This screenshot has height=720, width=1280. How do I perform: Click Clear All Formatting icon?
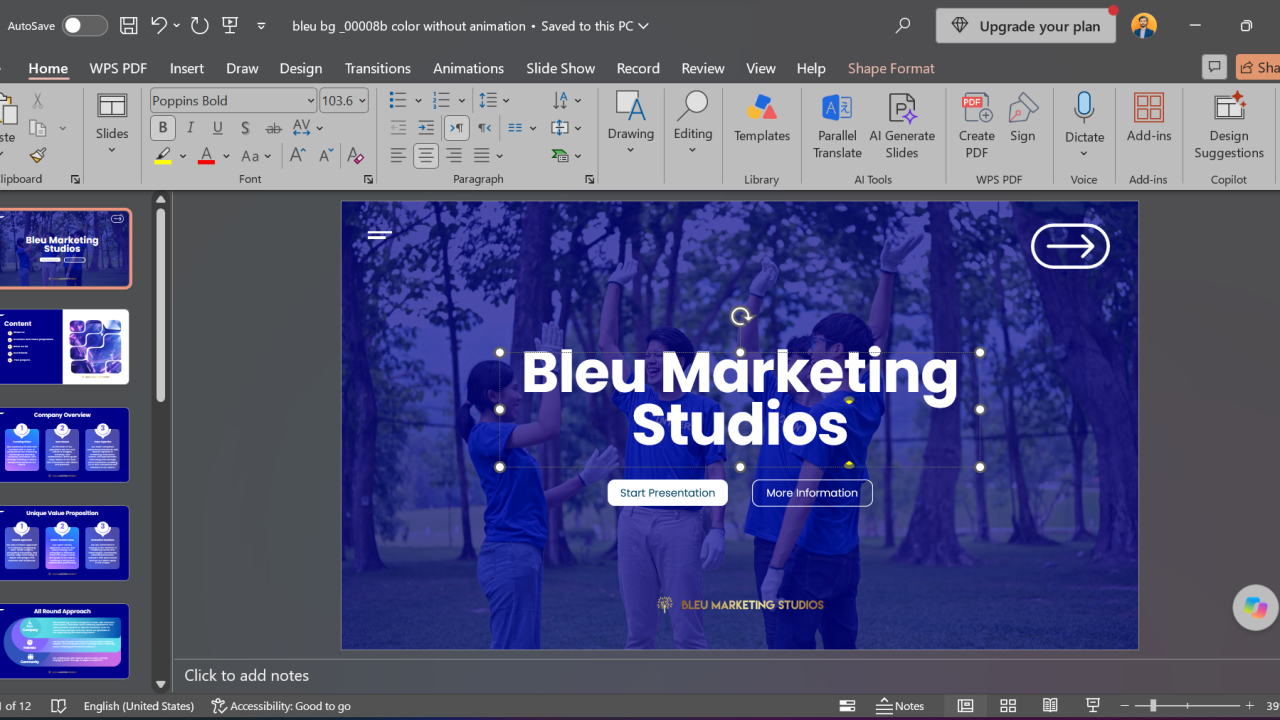coord(355,156)
